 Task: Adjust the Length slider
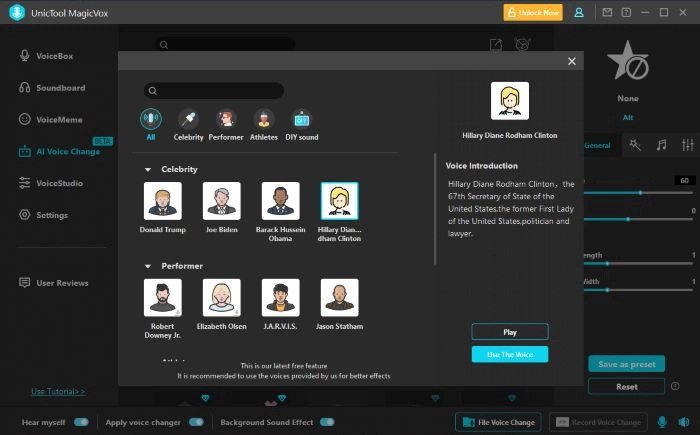click(x=638, y=264)
